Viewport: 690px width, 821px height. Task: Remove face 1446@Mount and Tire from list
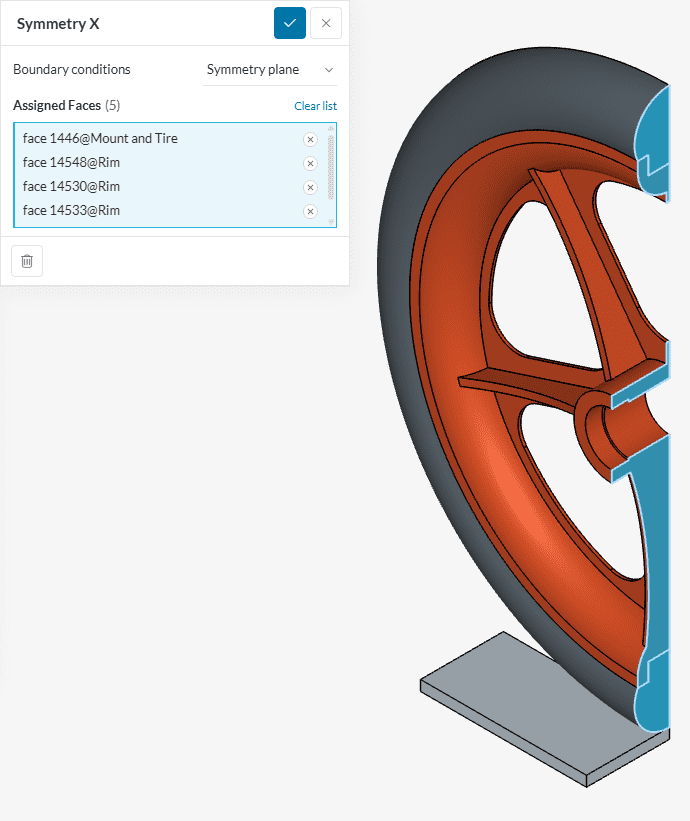tap(310, 139)
